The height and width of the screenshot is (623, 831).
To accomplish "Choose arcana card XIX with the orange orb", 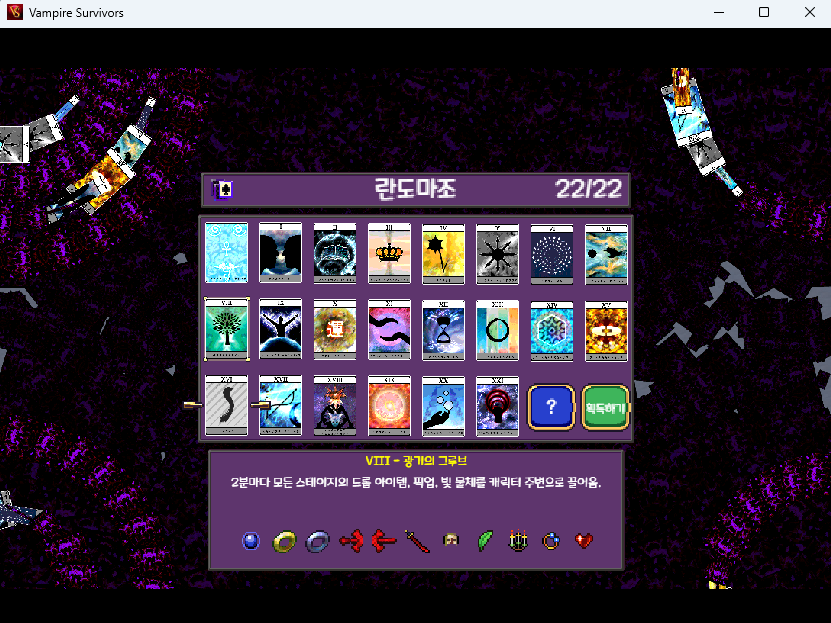I will [x=389, y=406].
